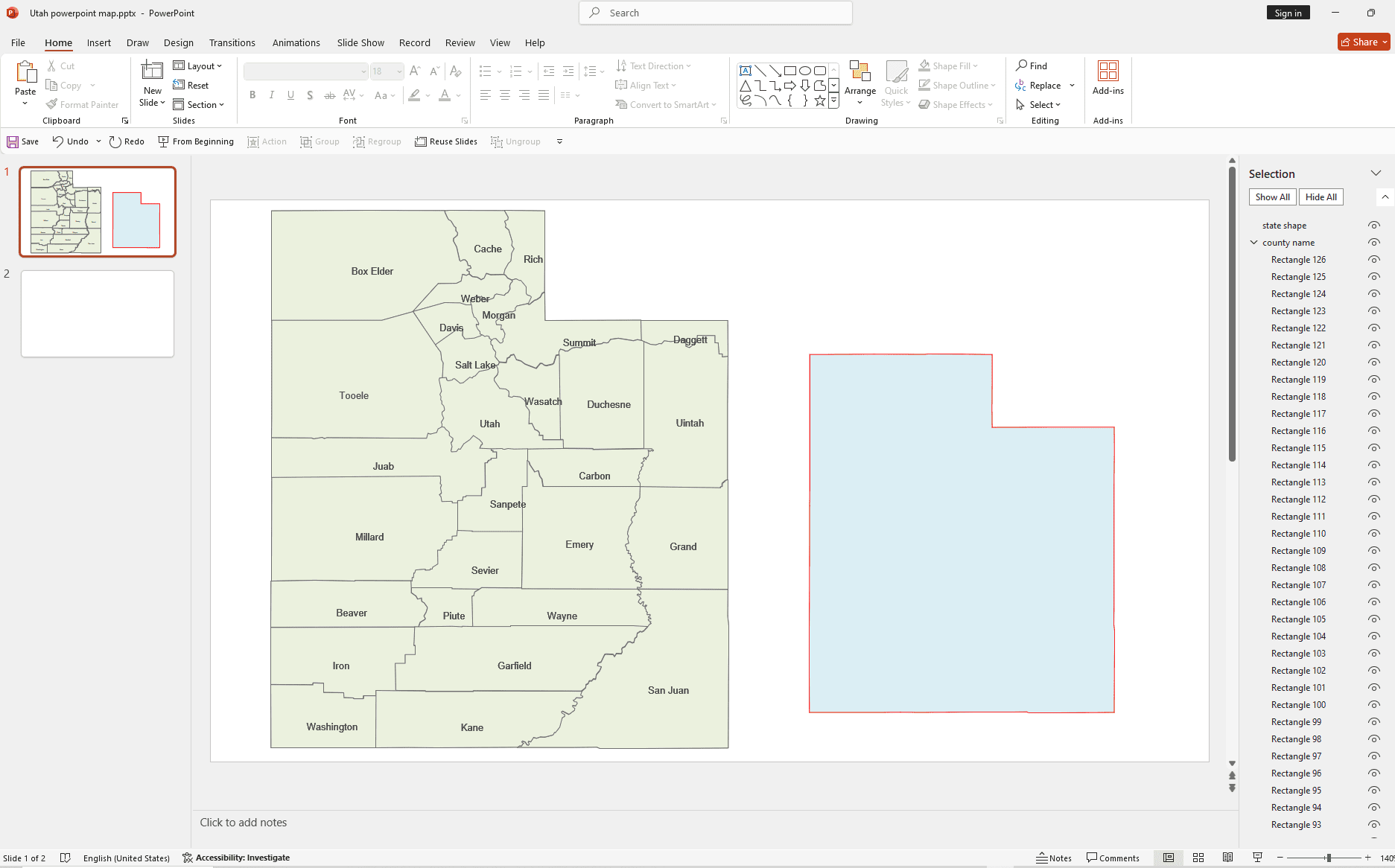Click the Comments button in status bar
This screenshot has width=1395, height=868.
(1113, 858)
